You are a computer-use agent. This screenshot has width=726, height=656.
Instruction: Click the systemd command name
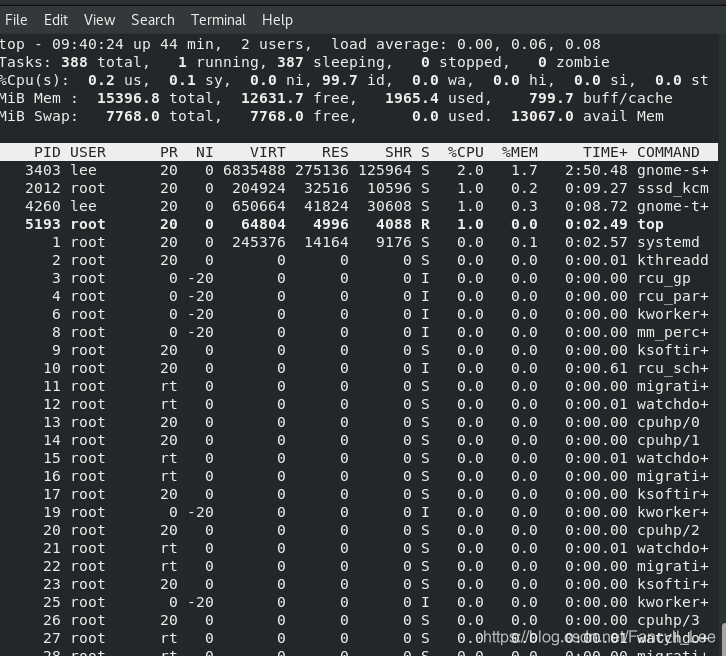click(668, 243)
